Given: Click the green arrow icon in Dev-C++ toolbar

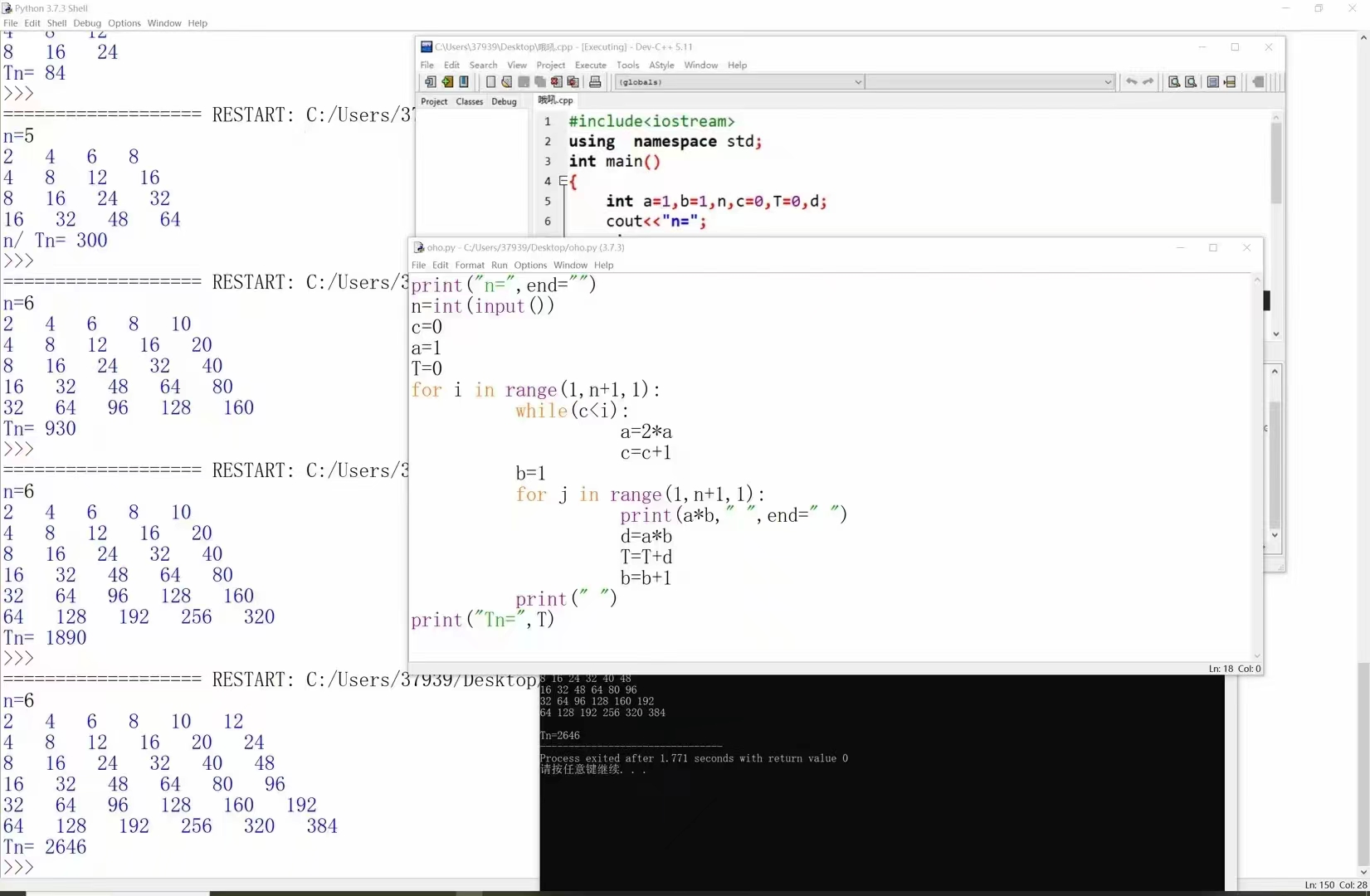Looking at the screenshot, I should click(447, 82).
